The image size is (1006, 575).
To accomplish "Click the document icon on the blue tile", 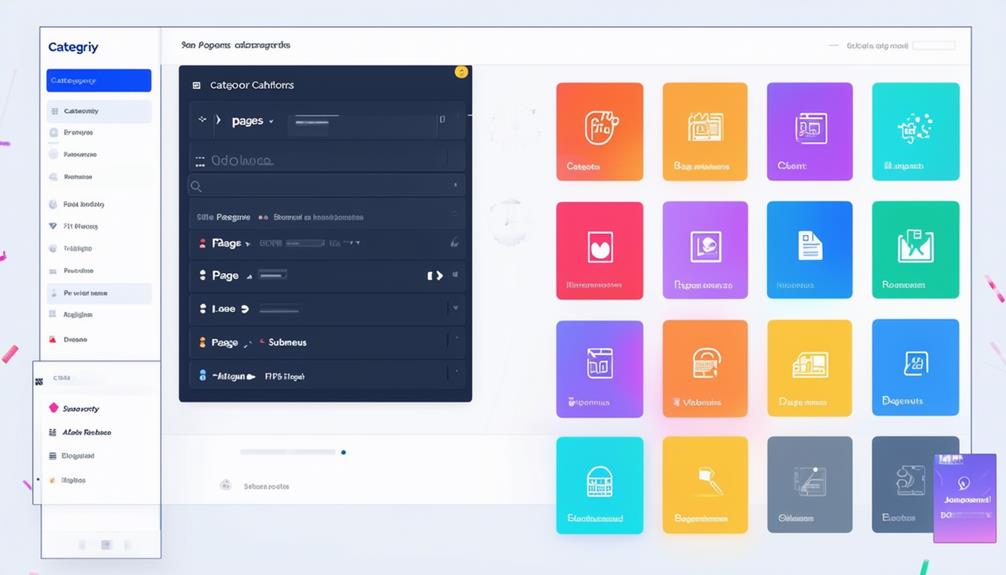I will coord(809,243).
